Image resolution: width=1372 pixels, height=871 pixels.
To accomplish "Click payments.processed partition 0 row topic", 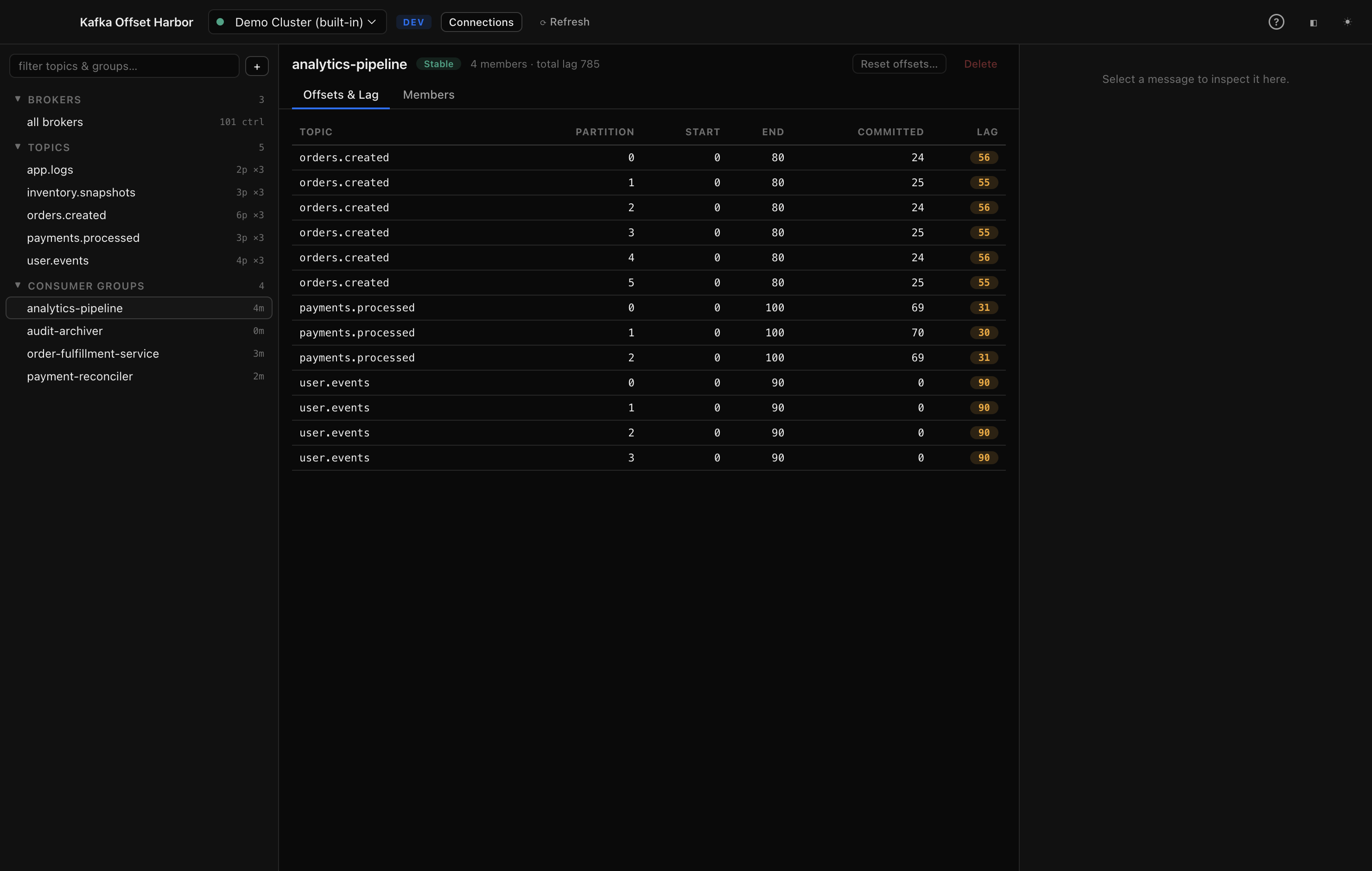I will pyautogui.click(x=357, y=308).
